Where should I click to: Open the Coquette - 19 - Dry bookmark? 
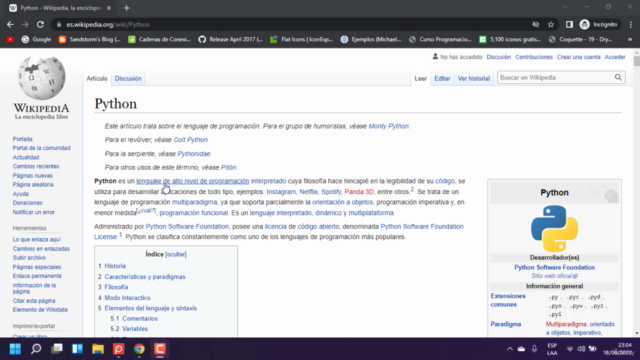click(x=581, y=39)
